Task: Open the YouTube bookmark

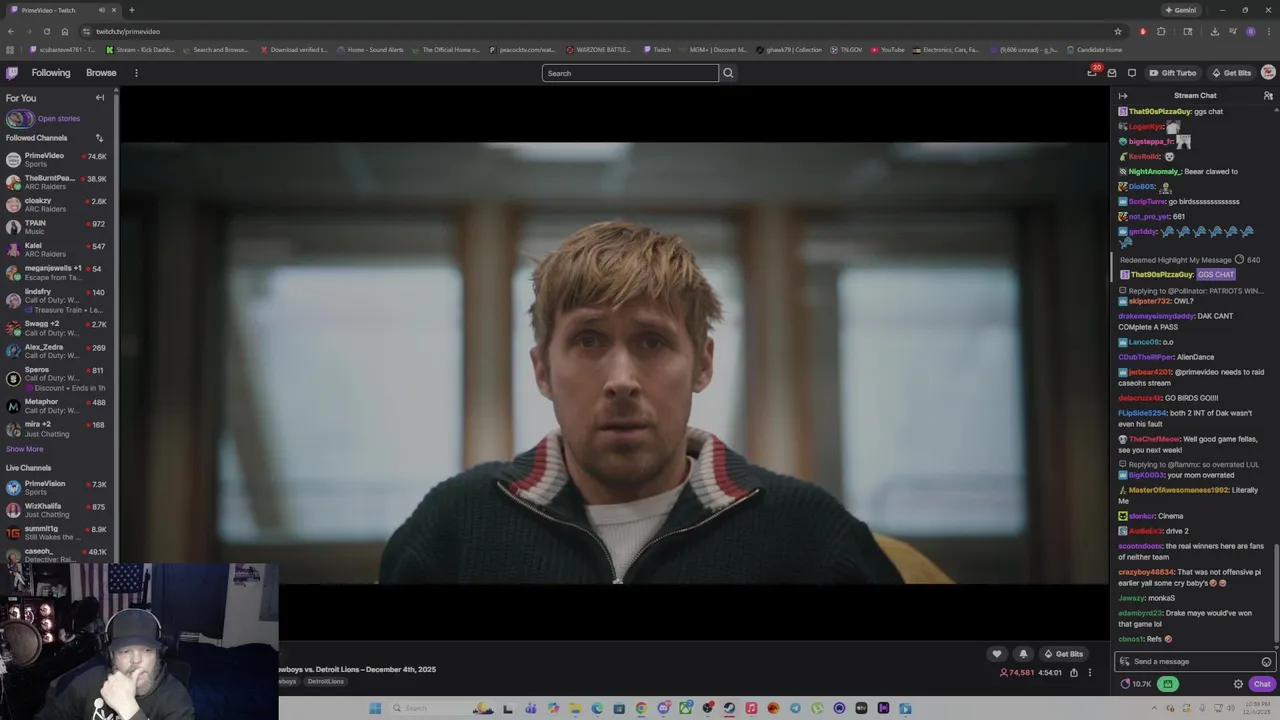Action: [x=888, y=50]
